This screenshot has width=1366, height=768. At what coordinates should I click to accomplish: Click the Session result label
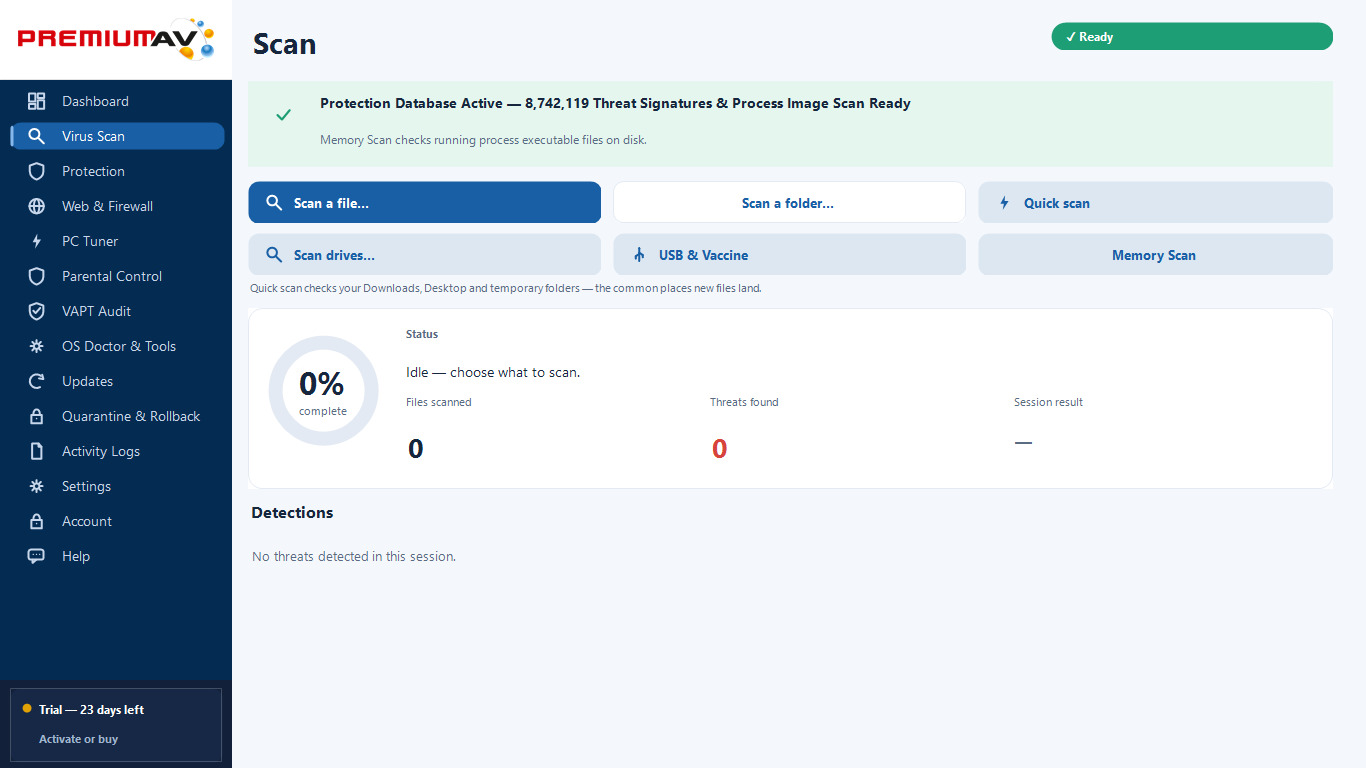coord(1048,402)
